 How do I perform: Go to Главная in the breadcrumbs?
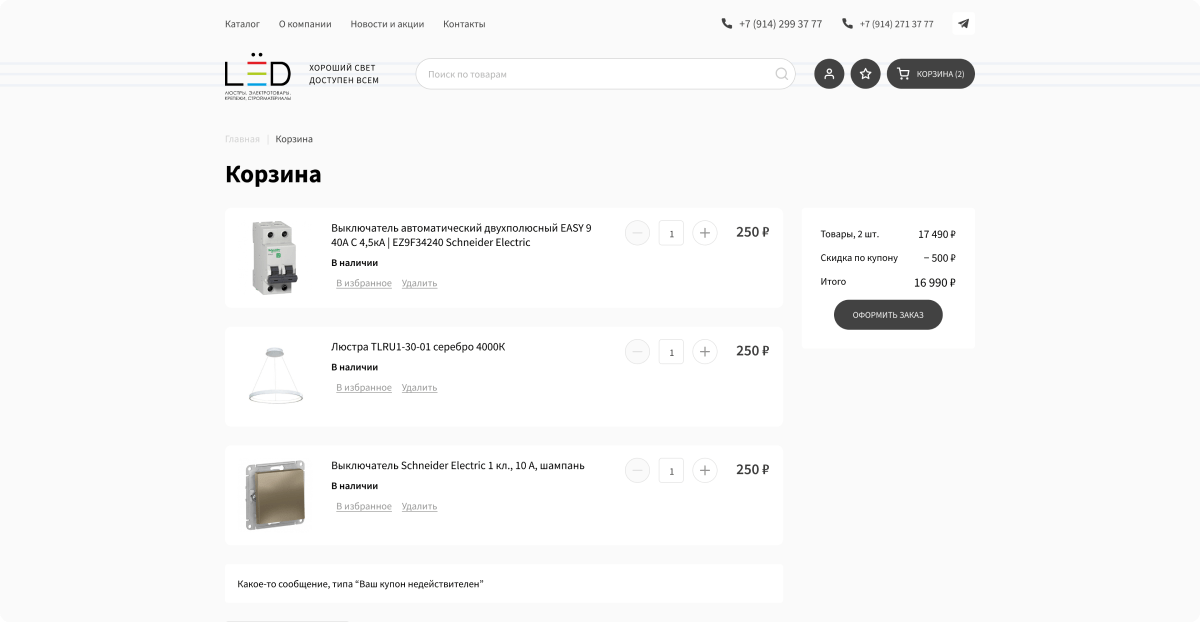242,139
